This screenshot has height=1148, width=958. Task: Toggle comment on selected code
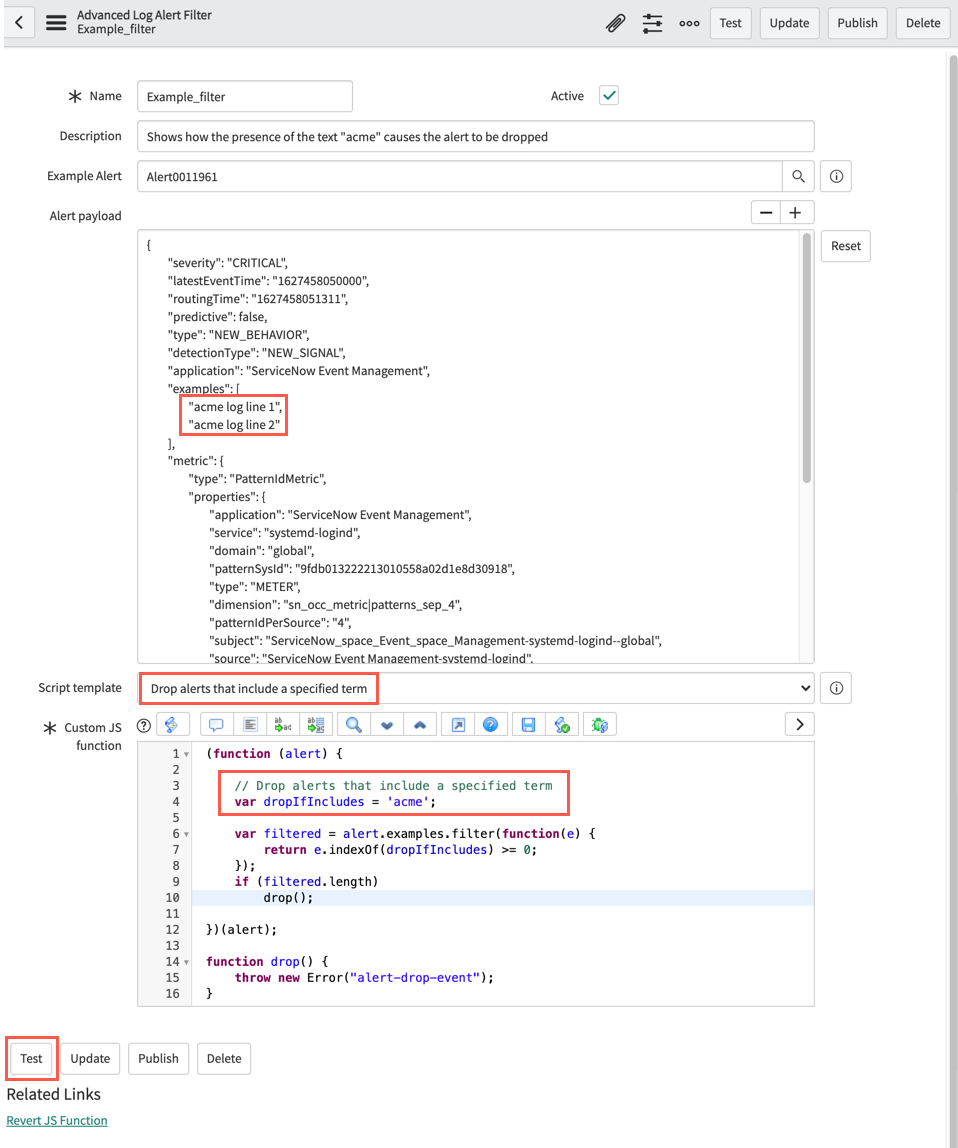click(x=216, y=725)
